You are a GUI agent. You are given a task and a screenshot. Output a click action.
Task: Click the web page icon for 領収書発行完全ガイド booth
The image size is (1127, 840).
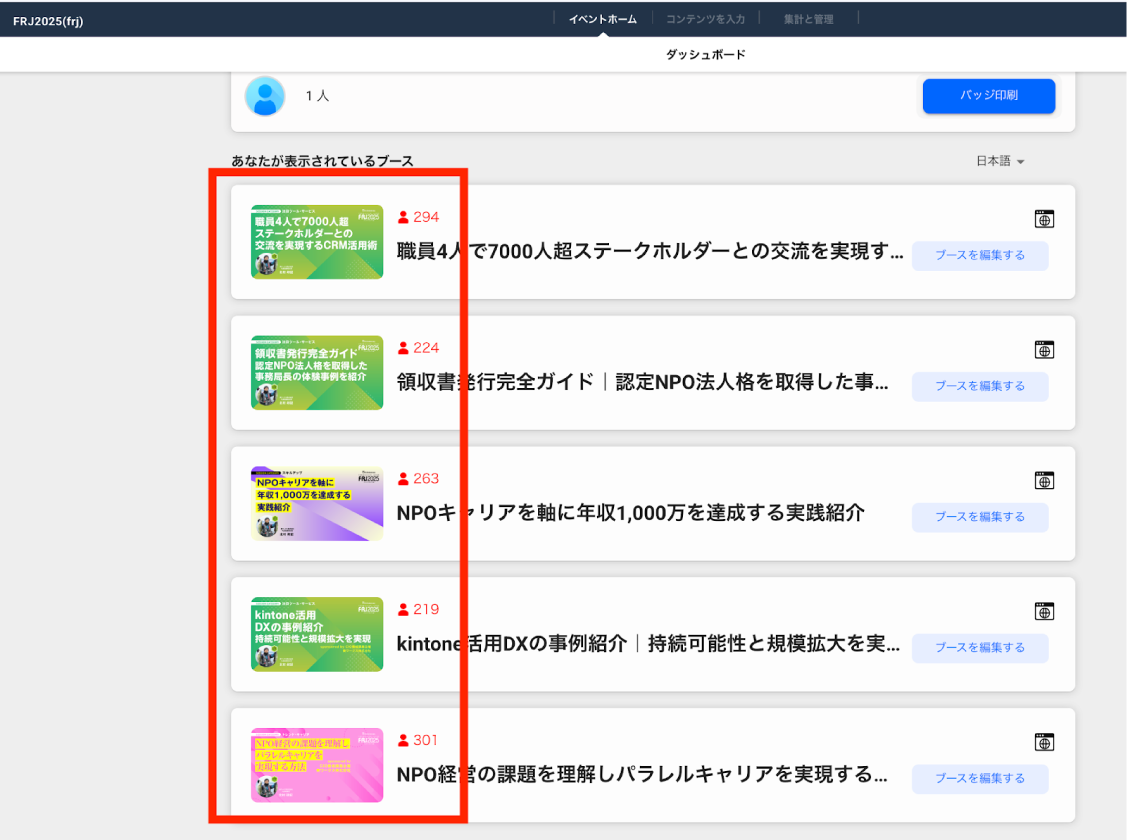[1044, 350]
